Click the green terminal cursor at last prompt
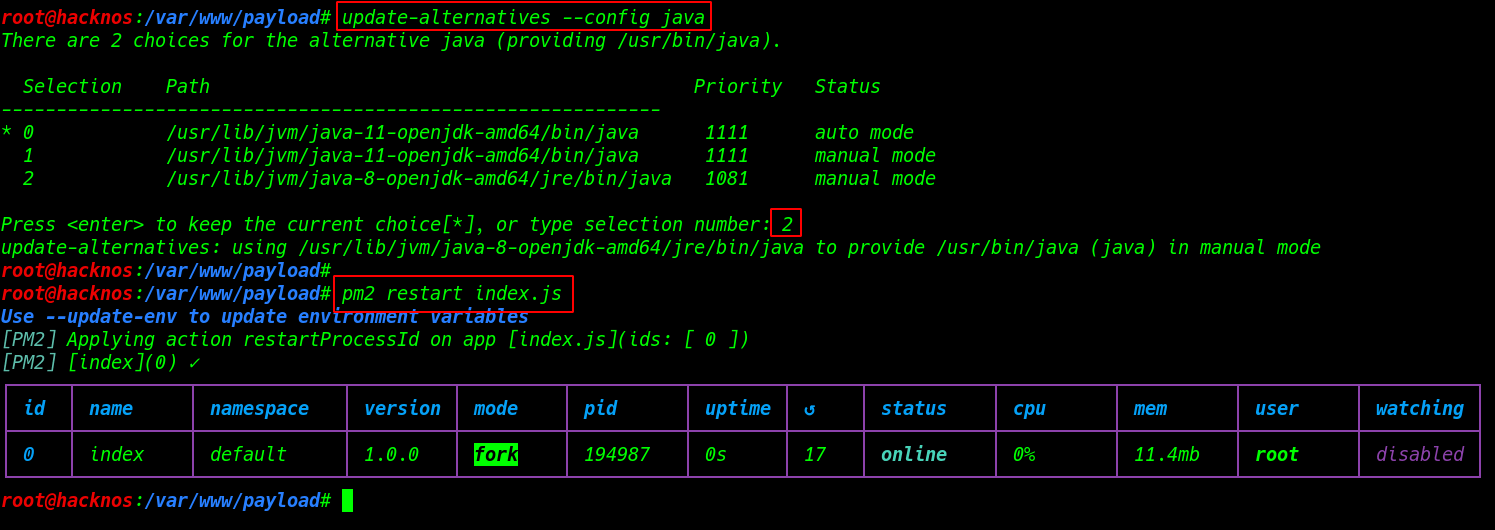The height and width of the screenshot is (530, 1495). (x=348, y=500)
